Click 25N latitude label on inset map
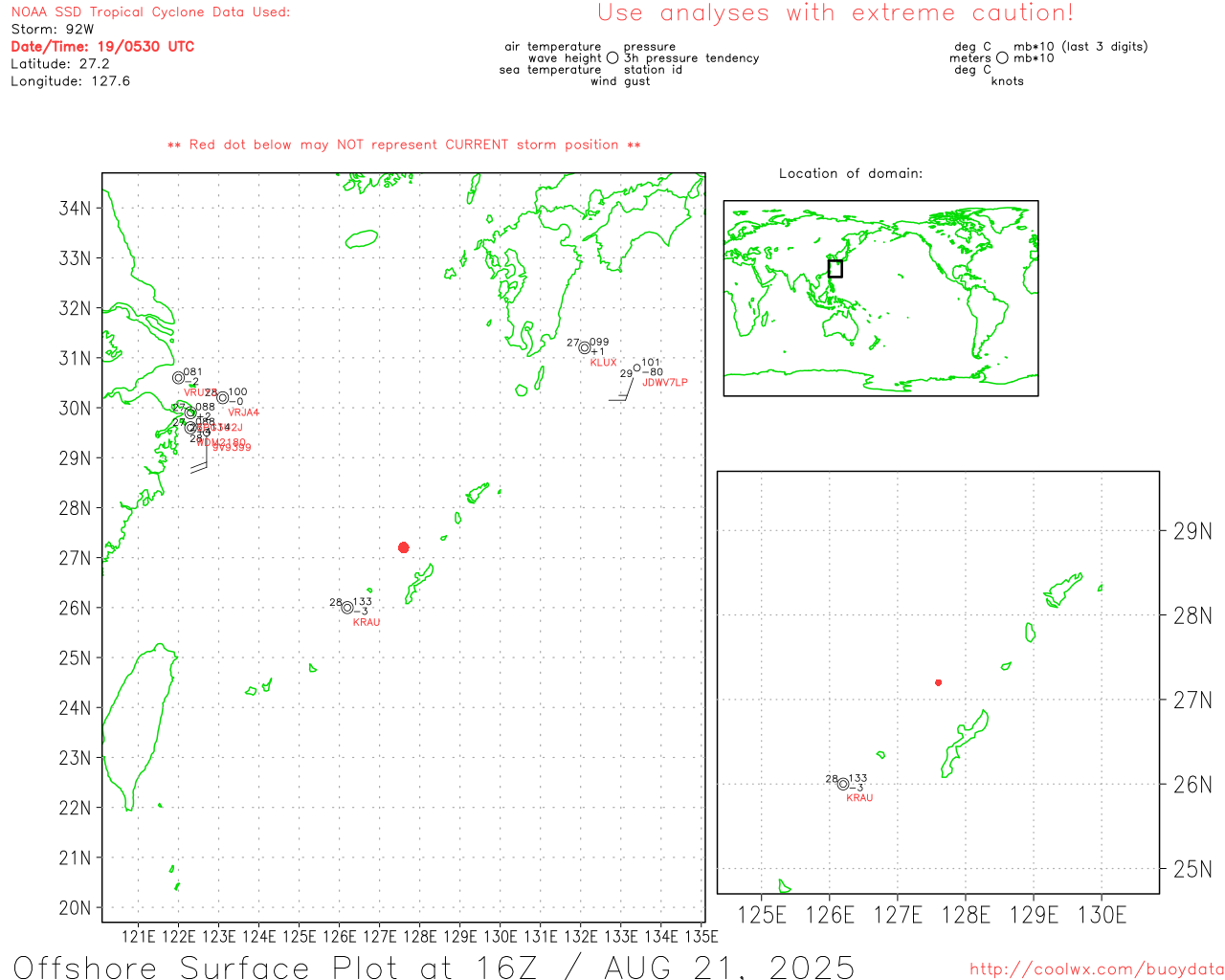1225x980 pixels. pyautogui.click(x=1192, y=869)
